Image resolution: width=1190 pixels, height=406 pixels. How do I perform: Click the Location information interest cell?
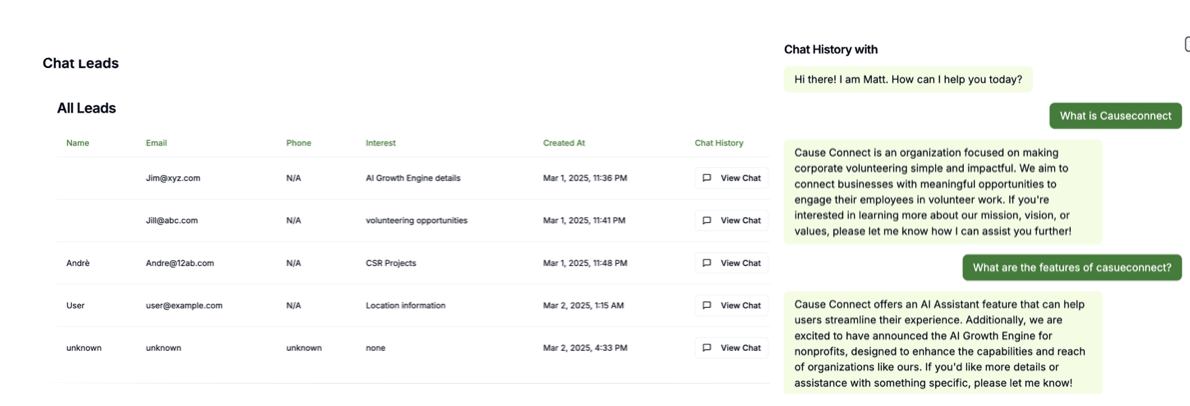[405, 306]
